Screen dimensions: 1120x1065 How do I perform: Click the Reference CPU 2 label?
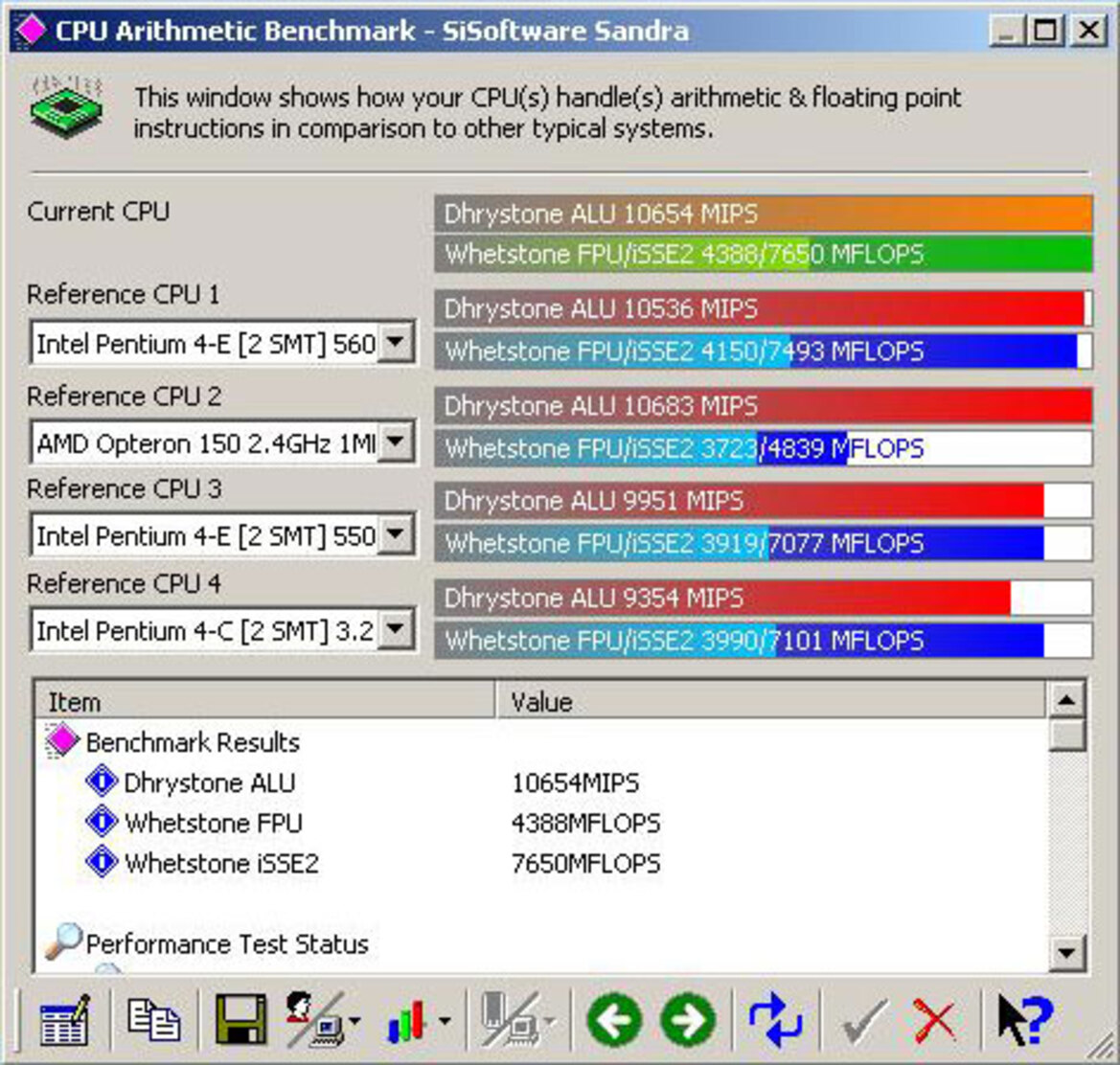(x=125, y=396)
